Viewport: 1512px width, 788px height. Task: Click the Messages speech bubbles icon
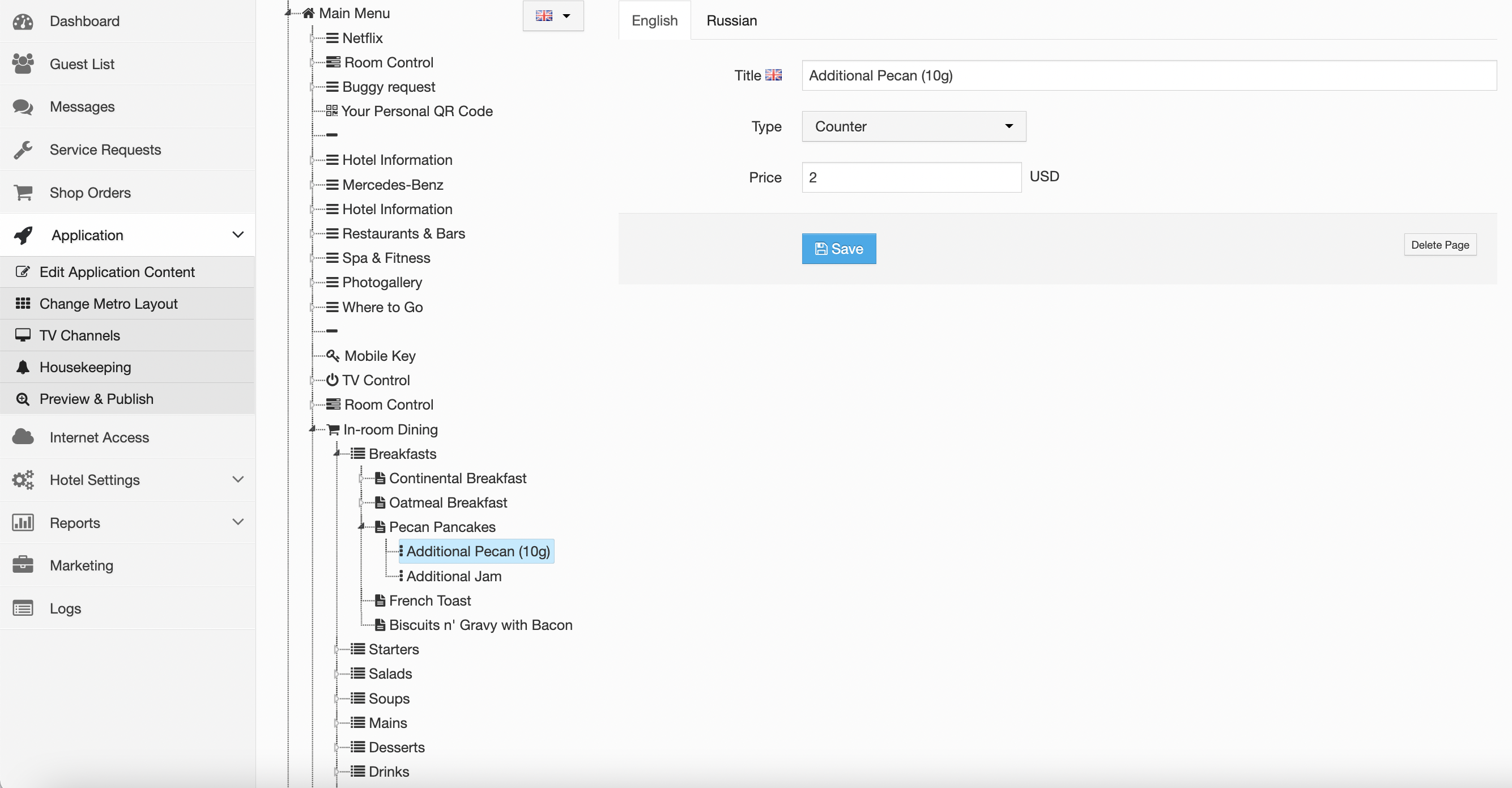23,107
